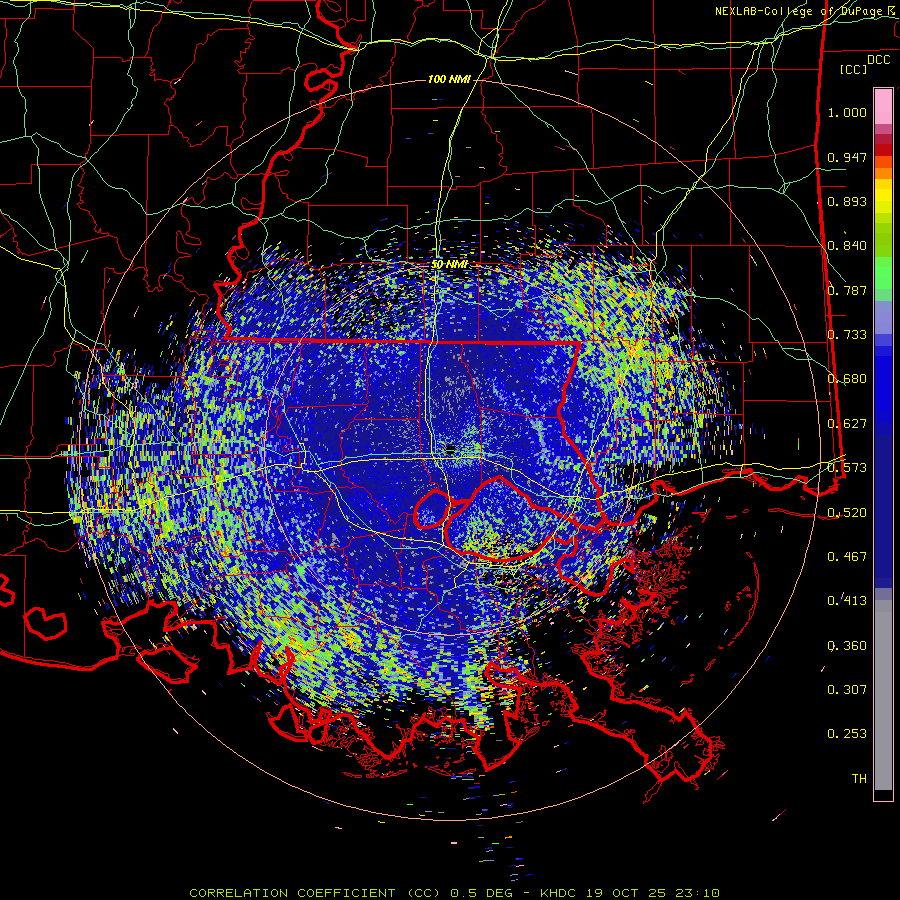Image resolution: width=900 pixels, height=900 pixels.
Task: Click the 0.733 color scale value
Action: [847, 334]
